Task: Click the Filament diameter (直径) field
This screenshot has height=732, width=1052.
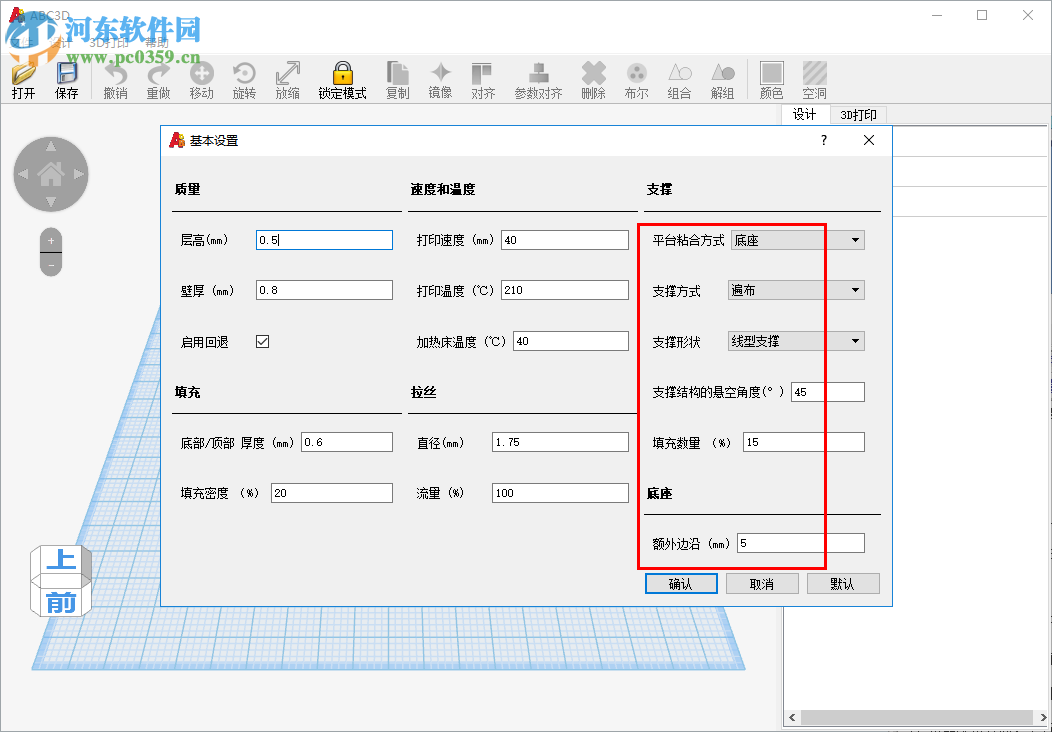Action: 560,442
